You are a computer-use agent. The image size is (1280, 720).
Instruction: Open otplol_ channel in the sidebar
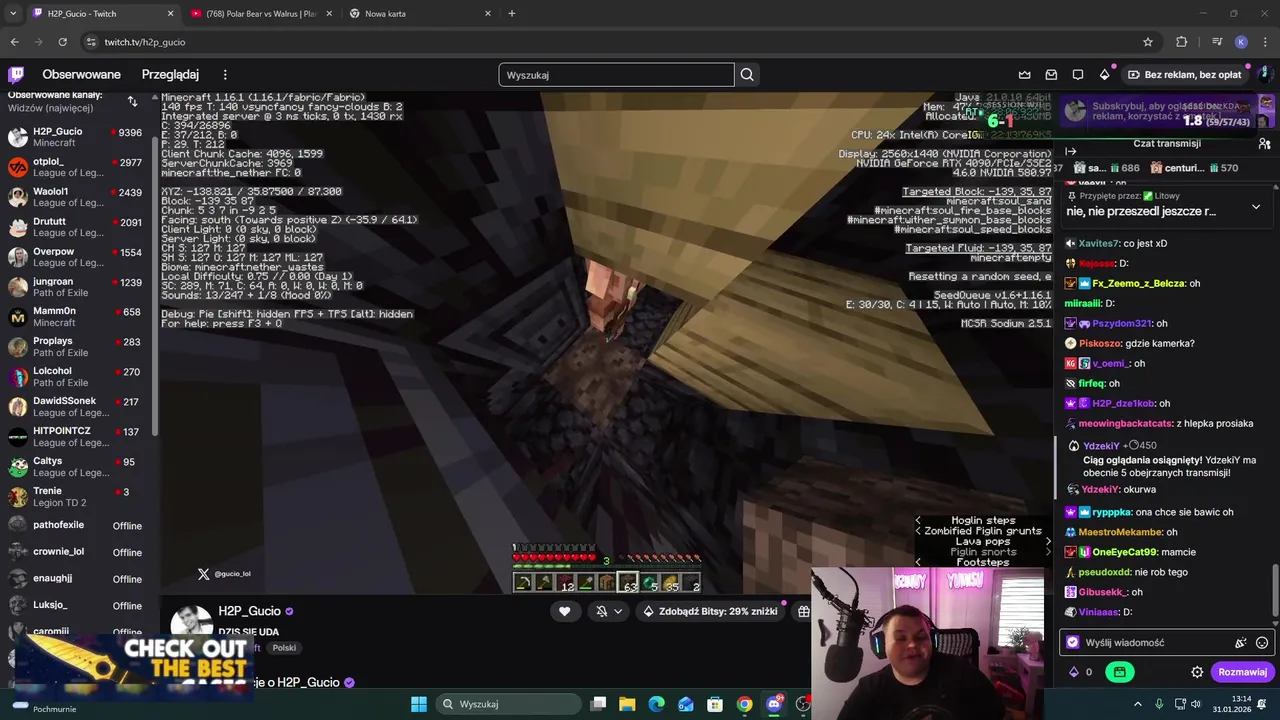[76, 167]
